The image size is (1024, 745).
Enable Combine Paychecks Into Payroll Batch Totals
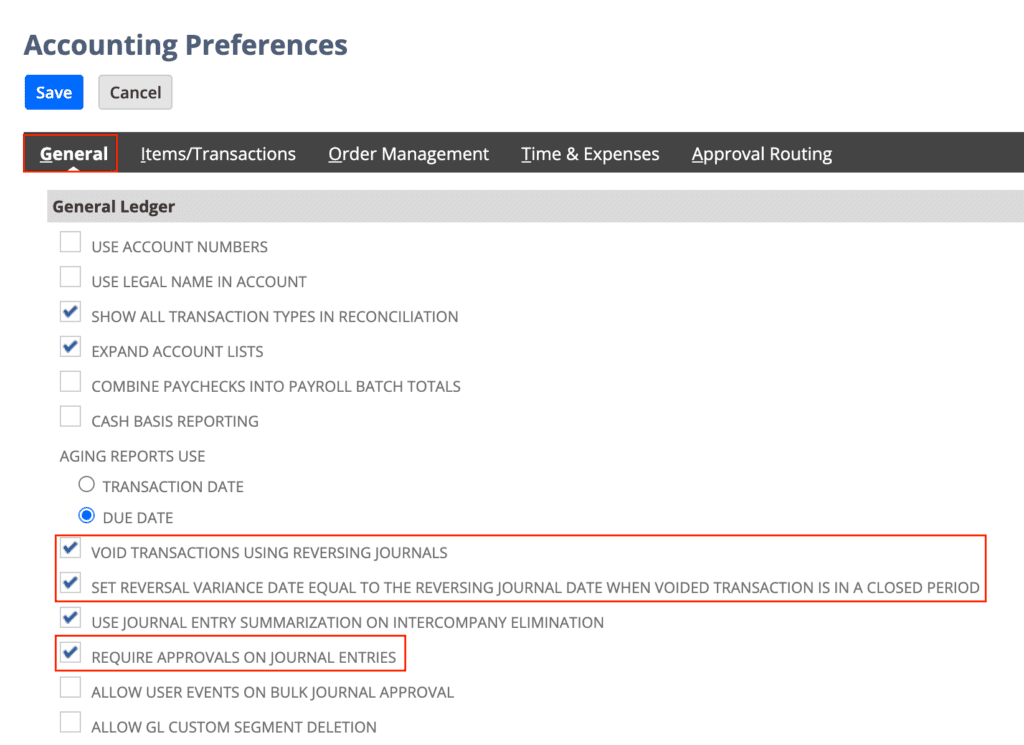coord(71,381)
